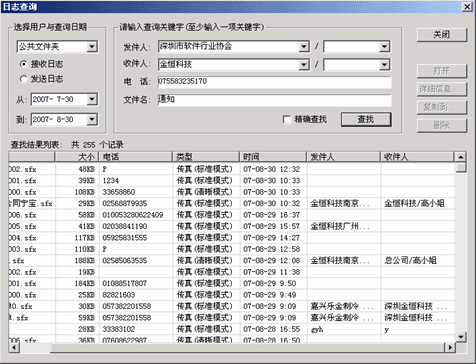Click the 查找 search button

tap(366, 119)
